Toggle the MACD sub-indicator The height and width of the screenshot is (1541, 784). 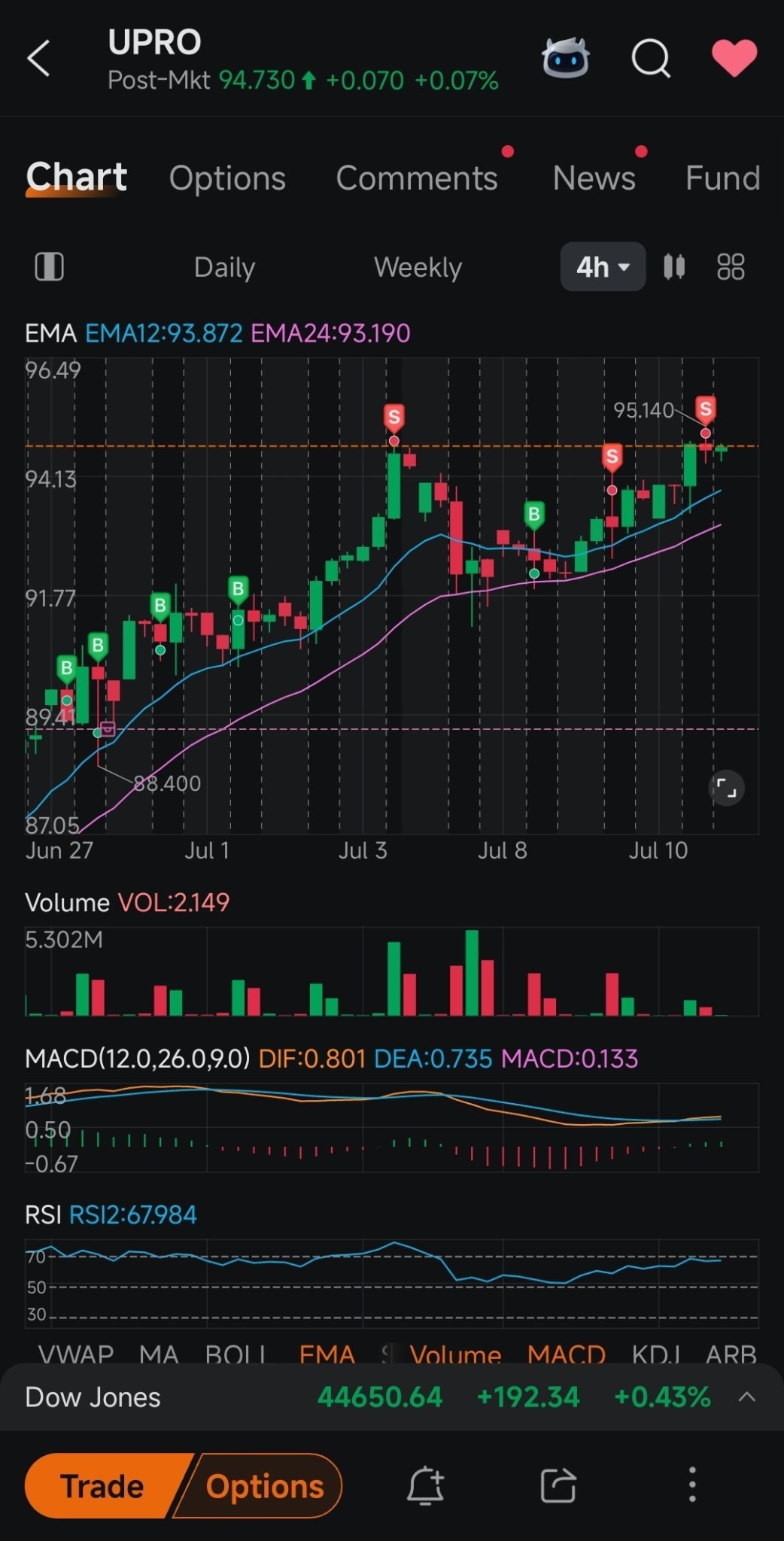[x=566, y=1354]
